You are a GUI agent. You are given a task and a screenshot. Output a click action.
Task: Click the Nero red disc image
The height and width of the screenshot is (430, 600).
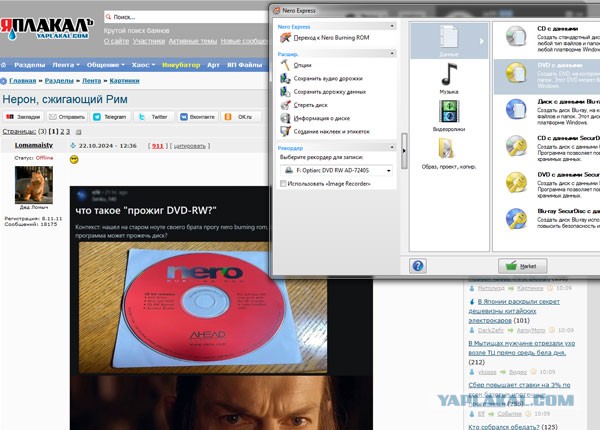(x=203, y=307)
